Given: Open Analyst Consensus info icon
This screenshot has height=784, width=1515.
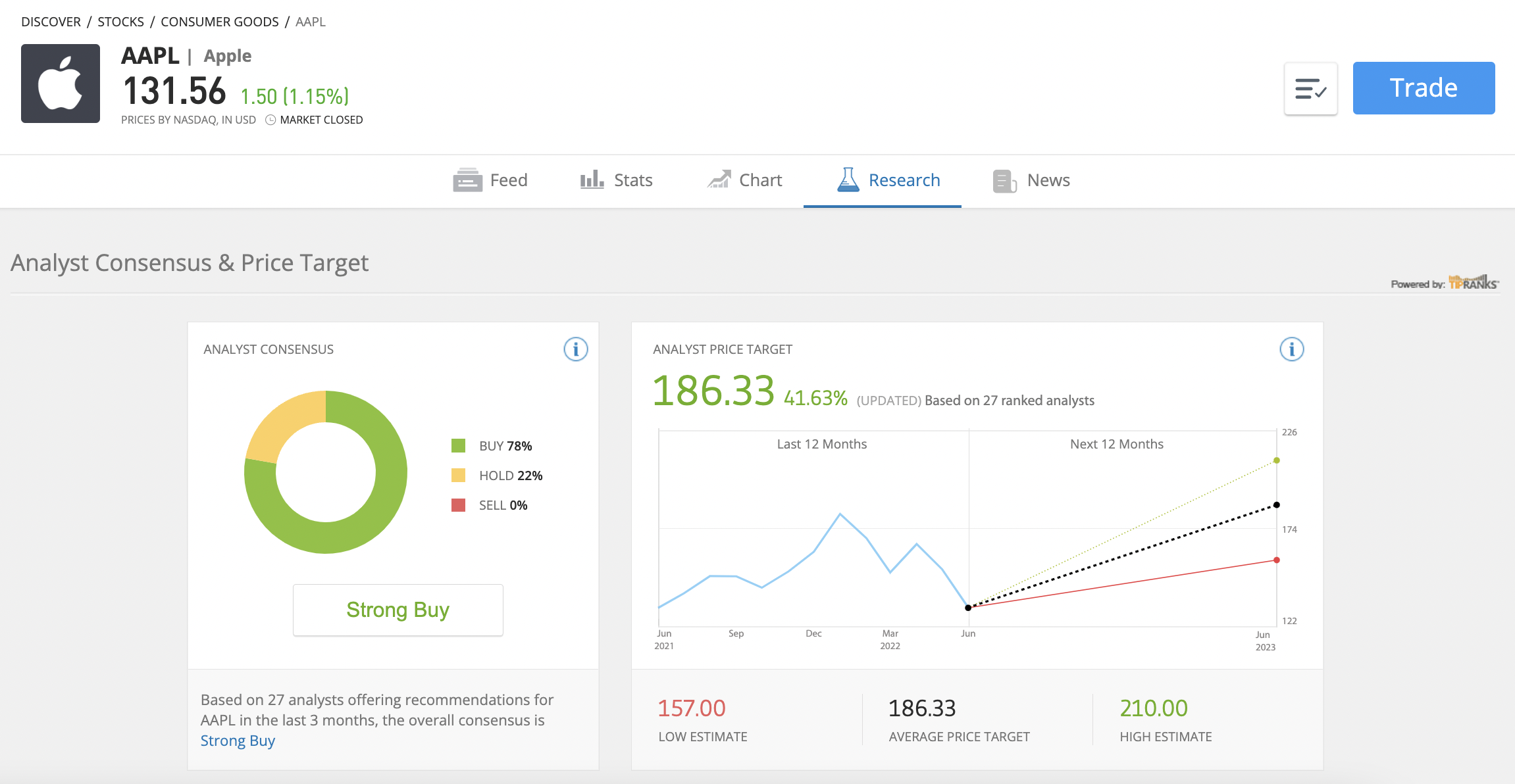Looking at the screenshot, I should [576, 349].
